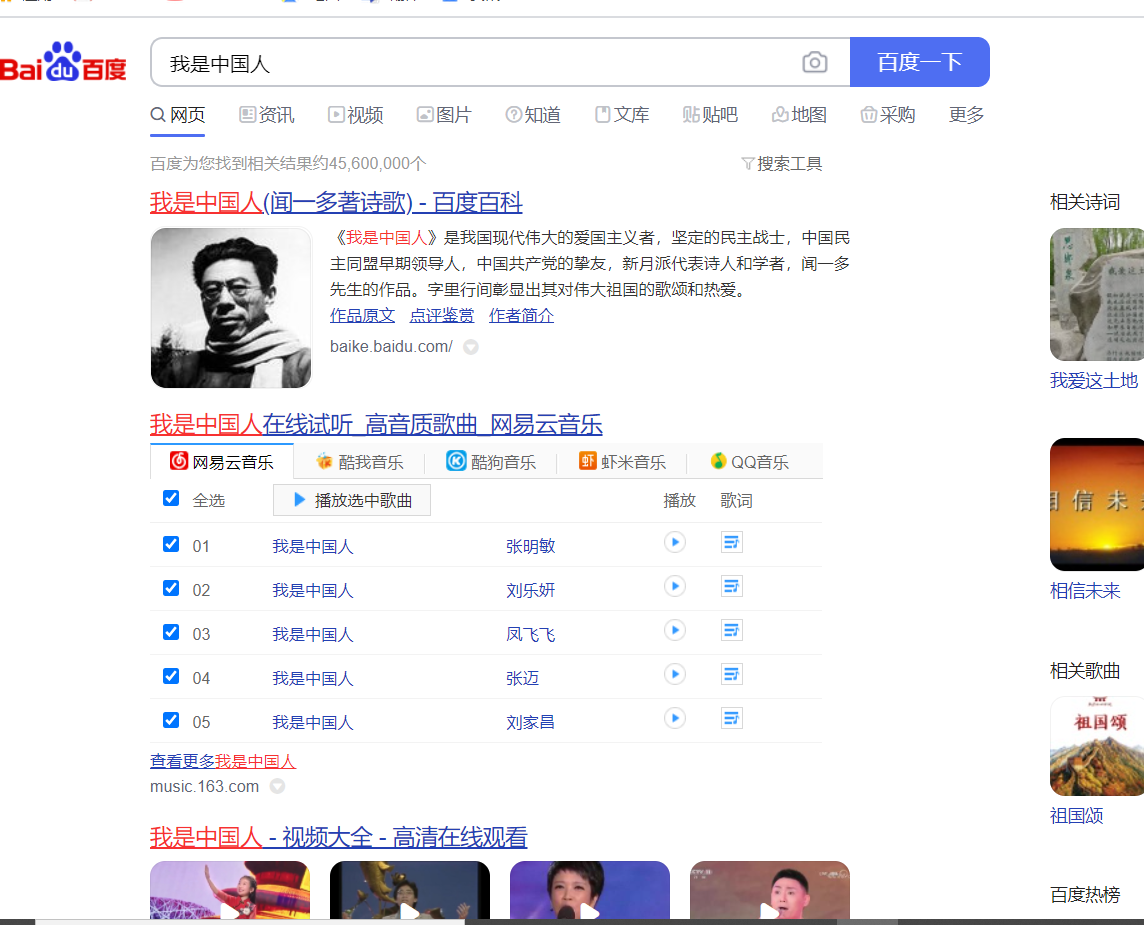Play song 04 by 张迈
Image resolution: width=1144 pixels, height=925 pixels.
point(675,674)
